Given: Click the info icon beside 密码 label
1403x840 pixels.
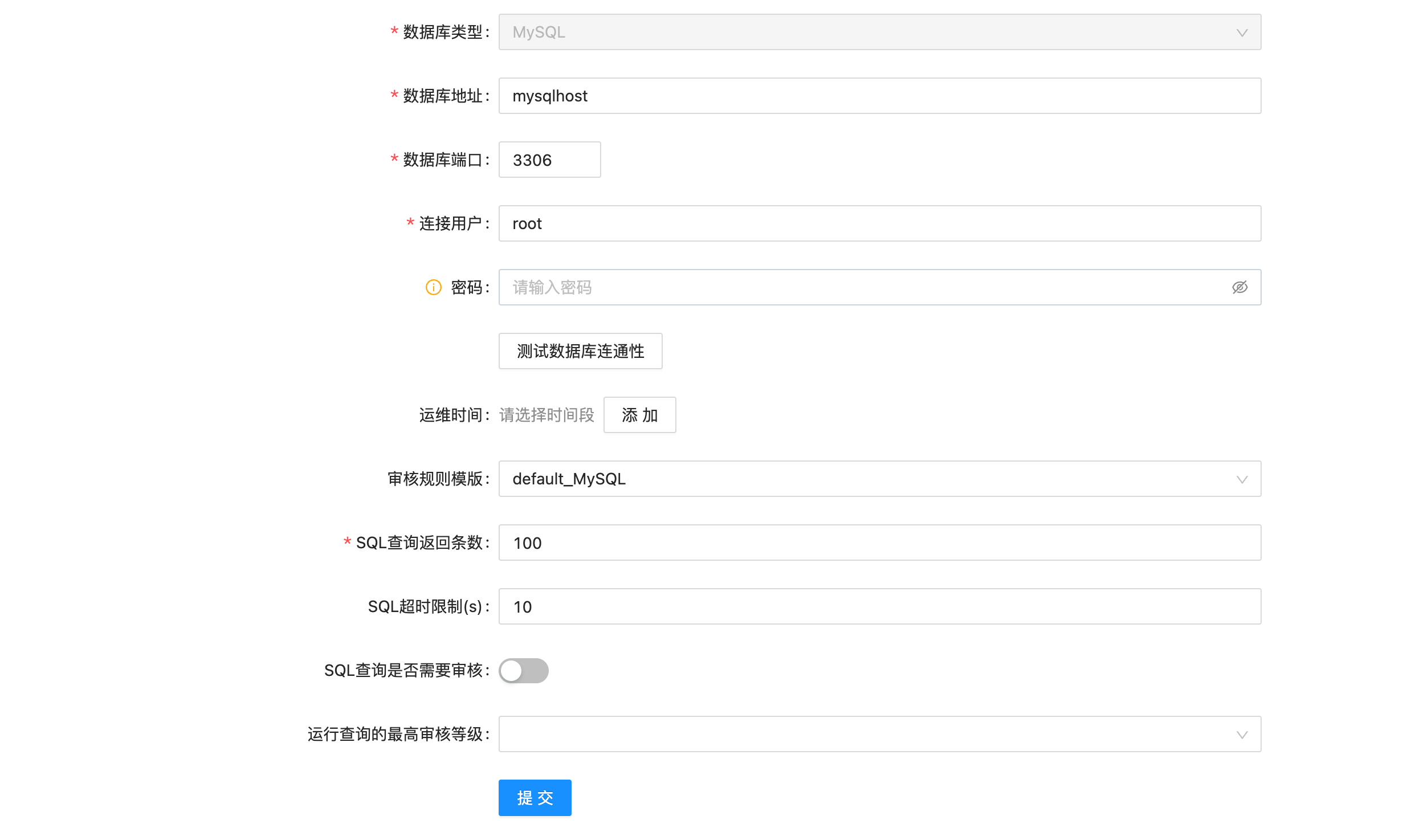Looking at the screenshot, I should tap(433, 287).
